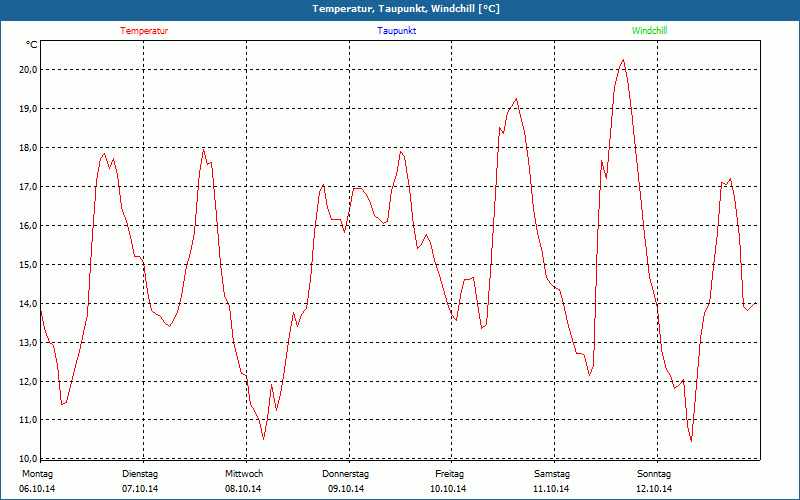Click the 18,0 y-axis value

(x=28, y=148)
